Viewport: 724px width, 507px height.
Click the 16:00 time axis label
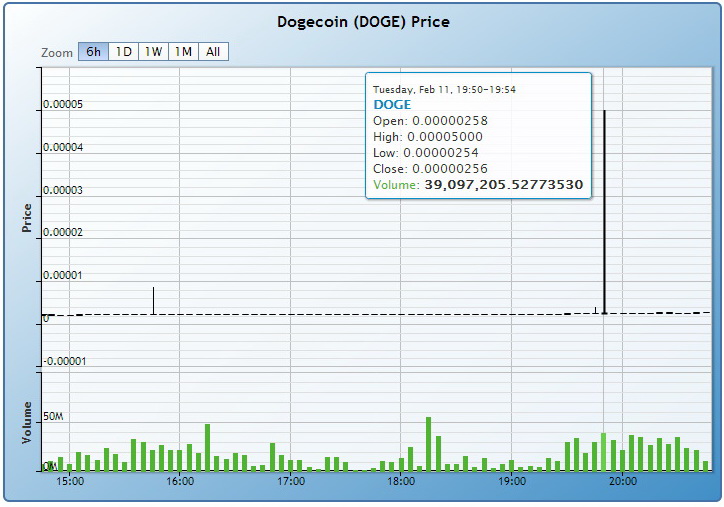pyautogui.click(x=180, y=481)
